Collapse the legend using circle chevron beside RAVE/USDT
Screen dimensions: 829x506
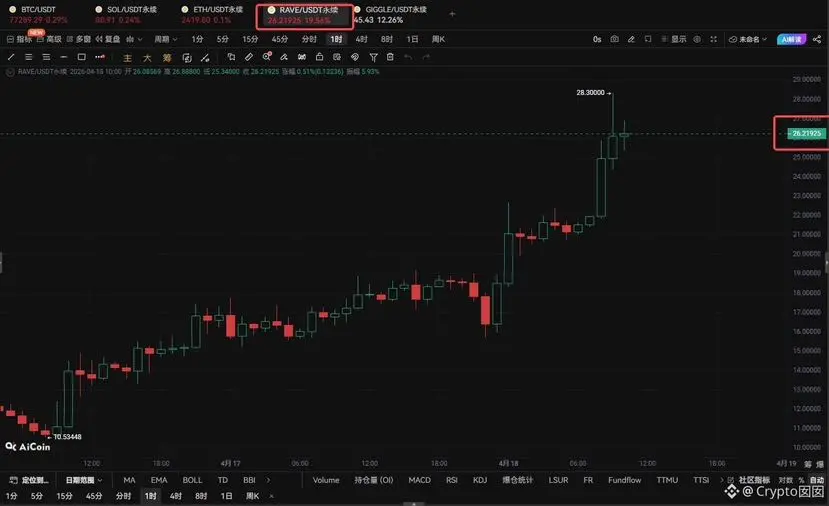click(10, 72)
